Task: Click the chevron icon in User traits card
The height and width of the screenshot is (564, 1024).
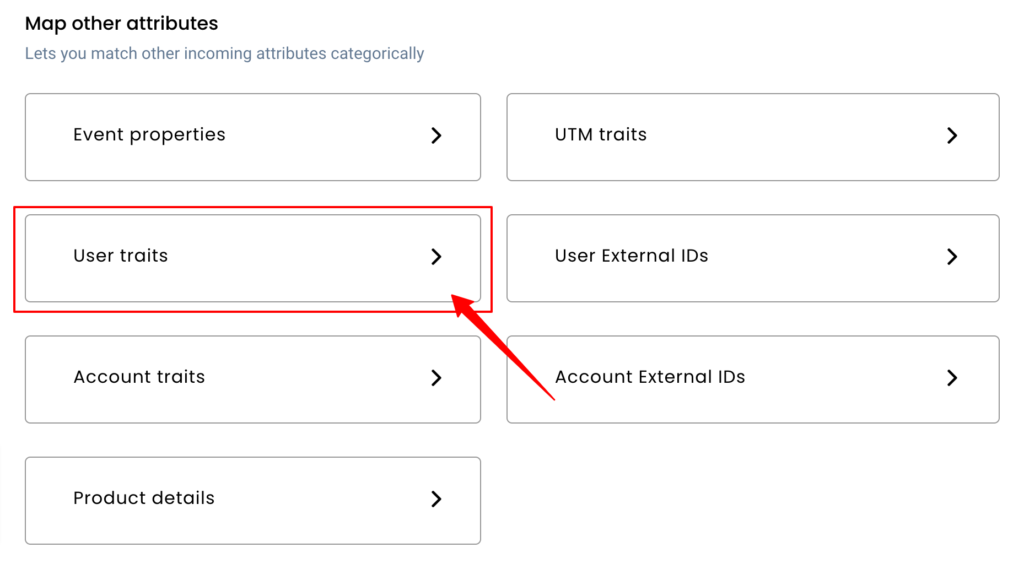Action: [x=436, y=257]
